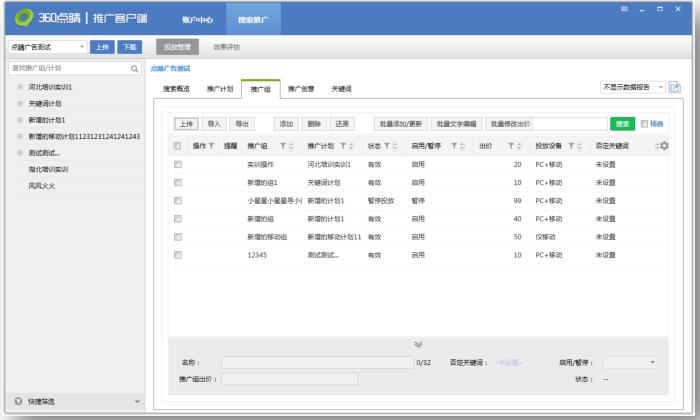Open the 启用/暂停 dropdown in the detail panel
700x420 pixels.
pyautogui.click(x=630, y=362)
